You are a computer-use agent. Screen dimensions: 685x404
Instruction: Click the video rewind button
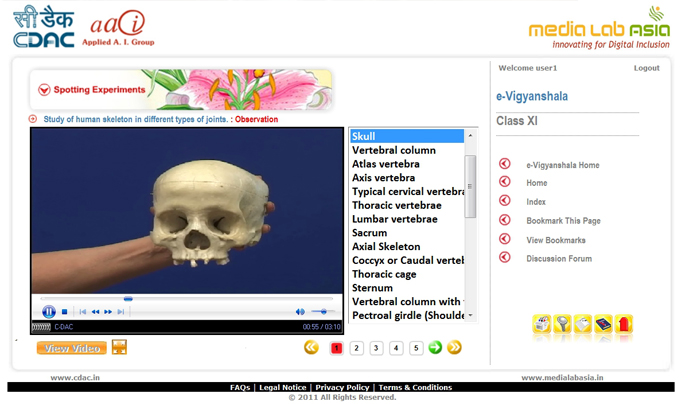coord(95,312)
